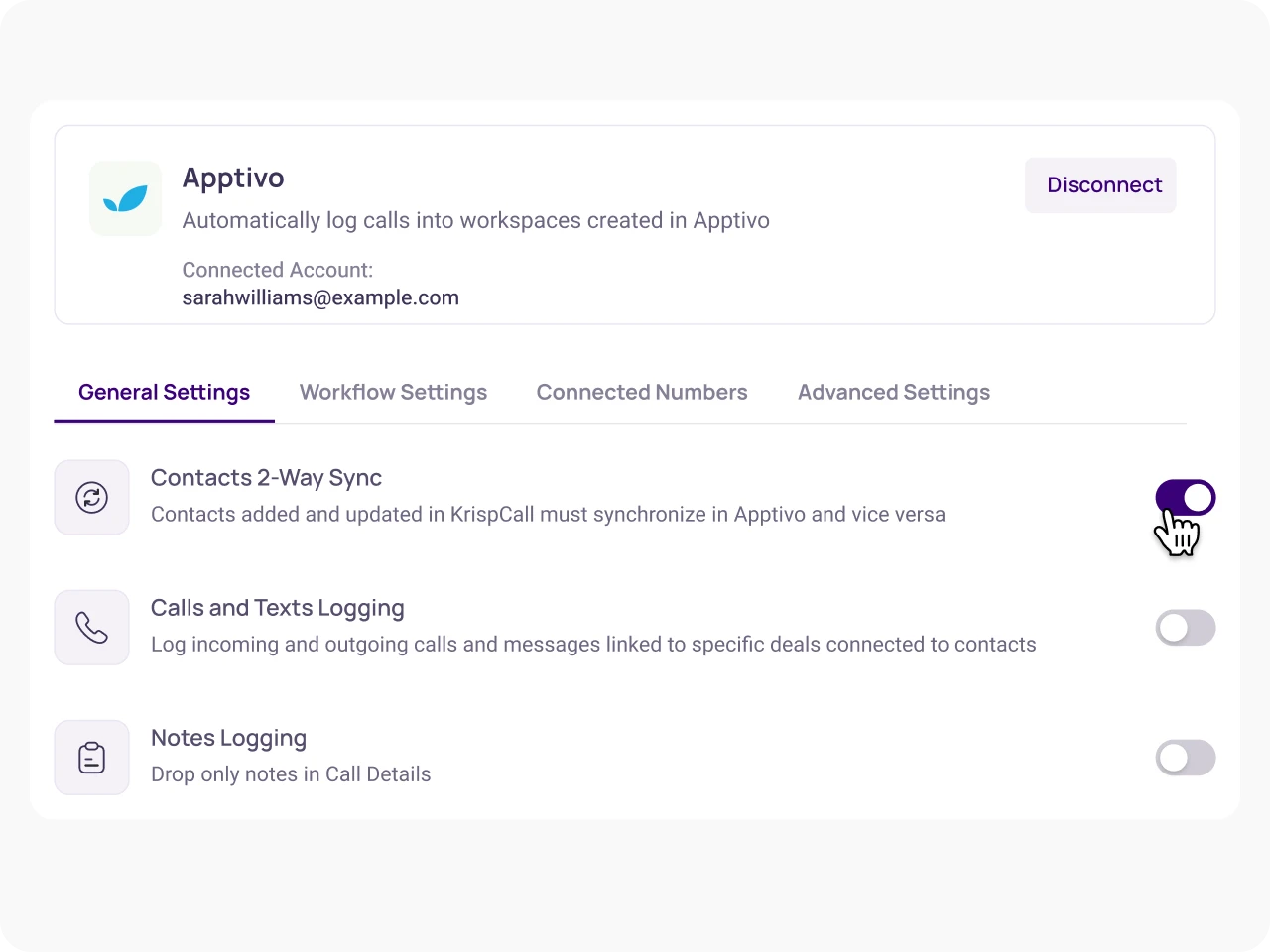
Task: Click the 'Calls and Texts Logging' title
Action: pos(278,608)
